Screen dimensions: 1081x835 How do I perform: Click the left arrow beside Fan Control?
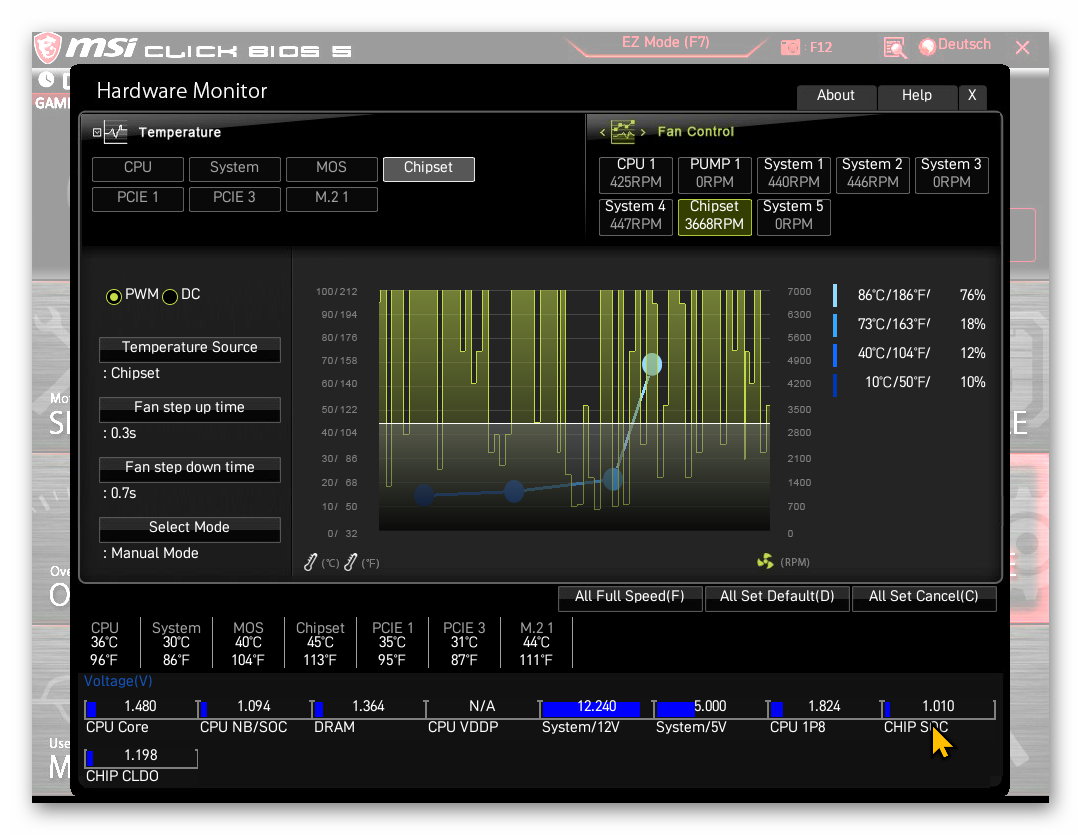[x=602, y=132]
